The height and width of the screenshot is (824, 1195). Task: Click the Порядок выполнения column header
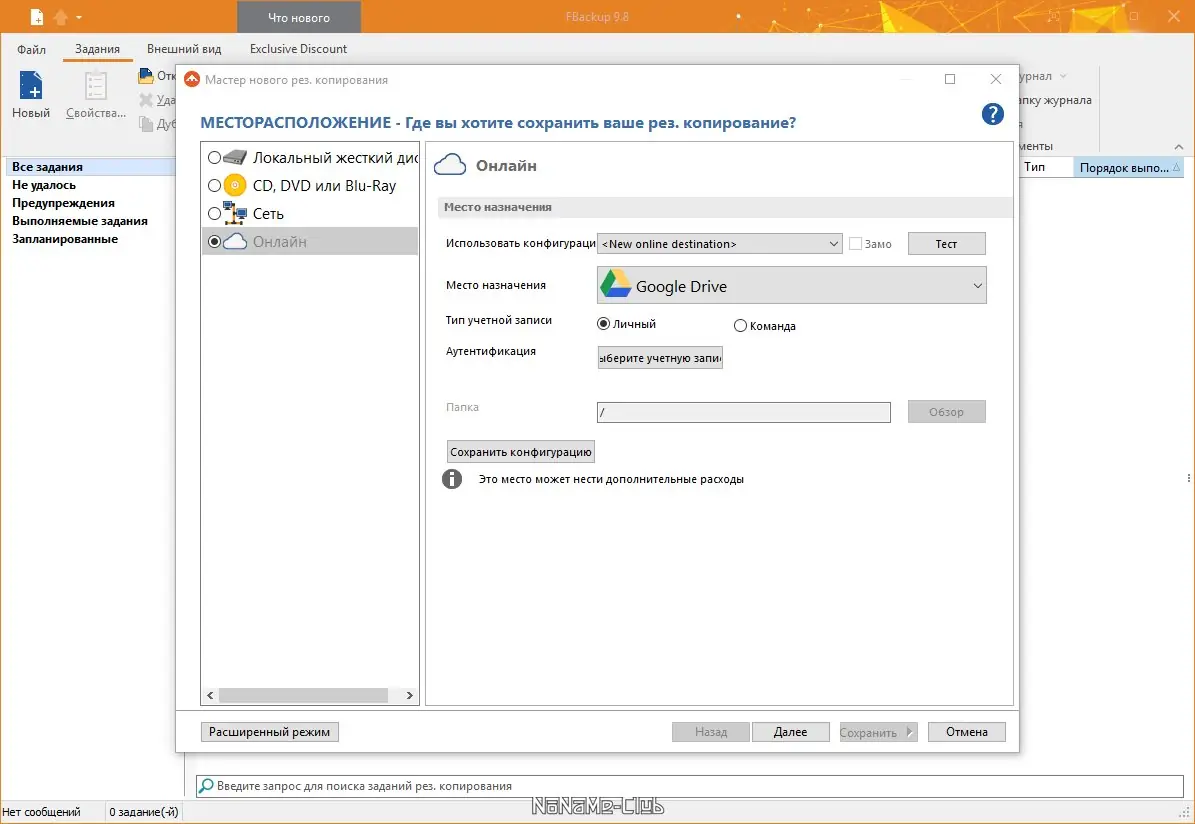point(1128,168)
